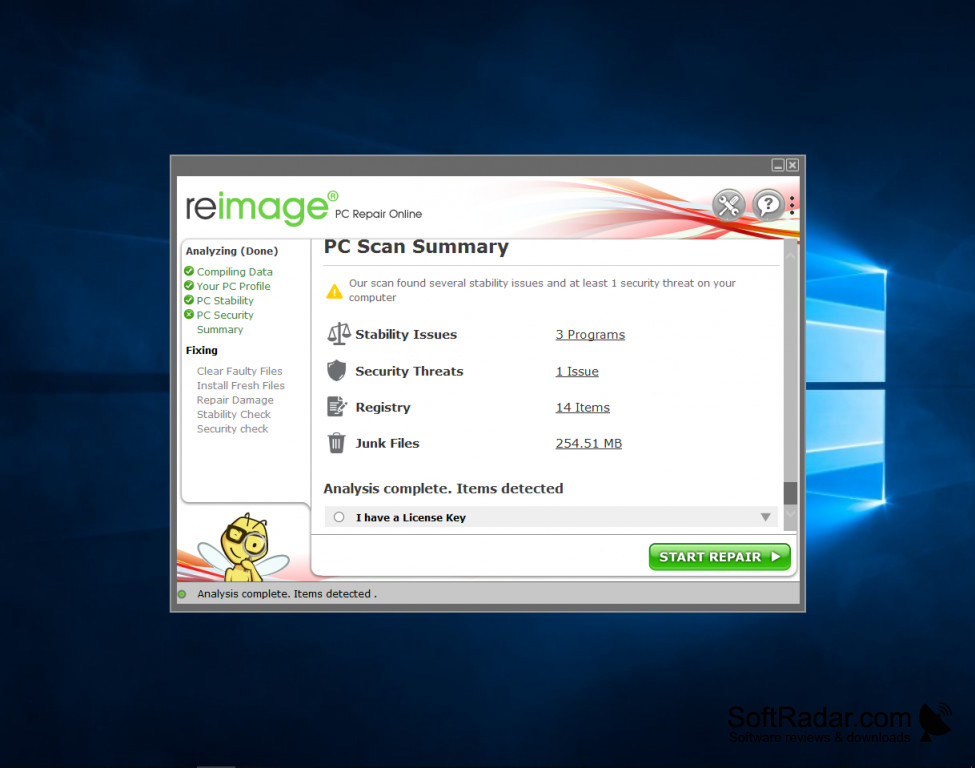Click the bee mascot with magnifier
The image size is (975, 768).
[245, 547]
